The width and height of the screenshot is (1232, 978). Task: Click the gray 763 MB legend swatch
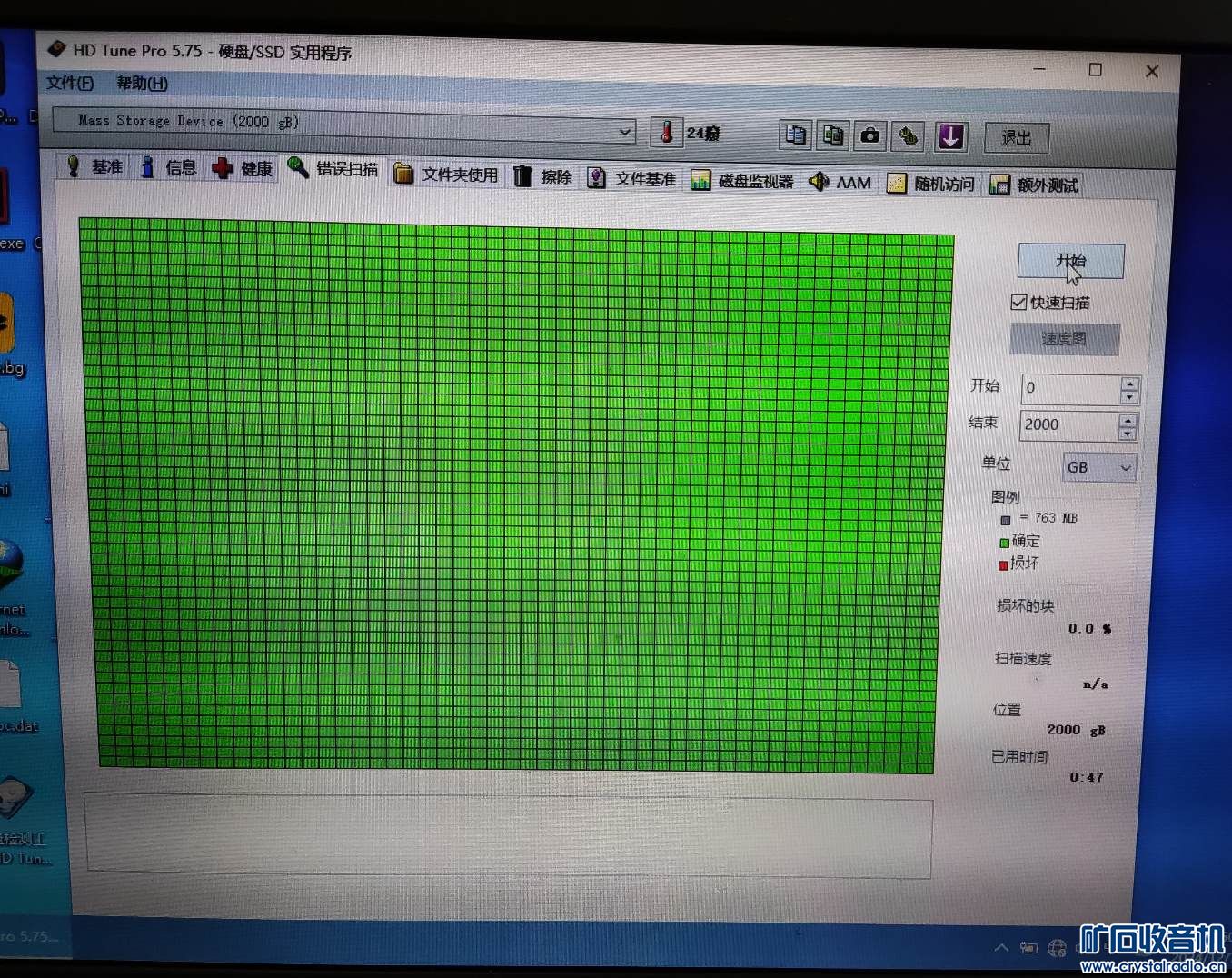pyautogui.click(x=1006, y=520)
